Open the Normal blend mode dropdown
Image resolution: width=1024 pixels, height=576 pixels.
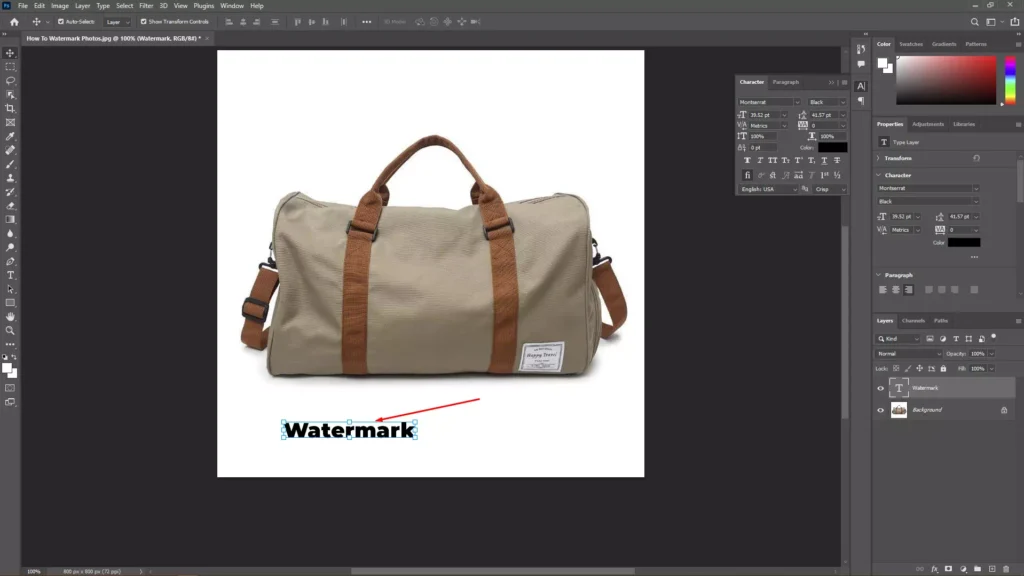click(908, 354)
